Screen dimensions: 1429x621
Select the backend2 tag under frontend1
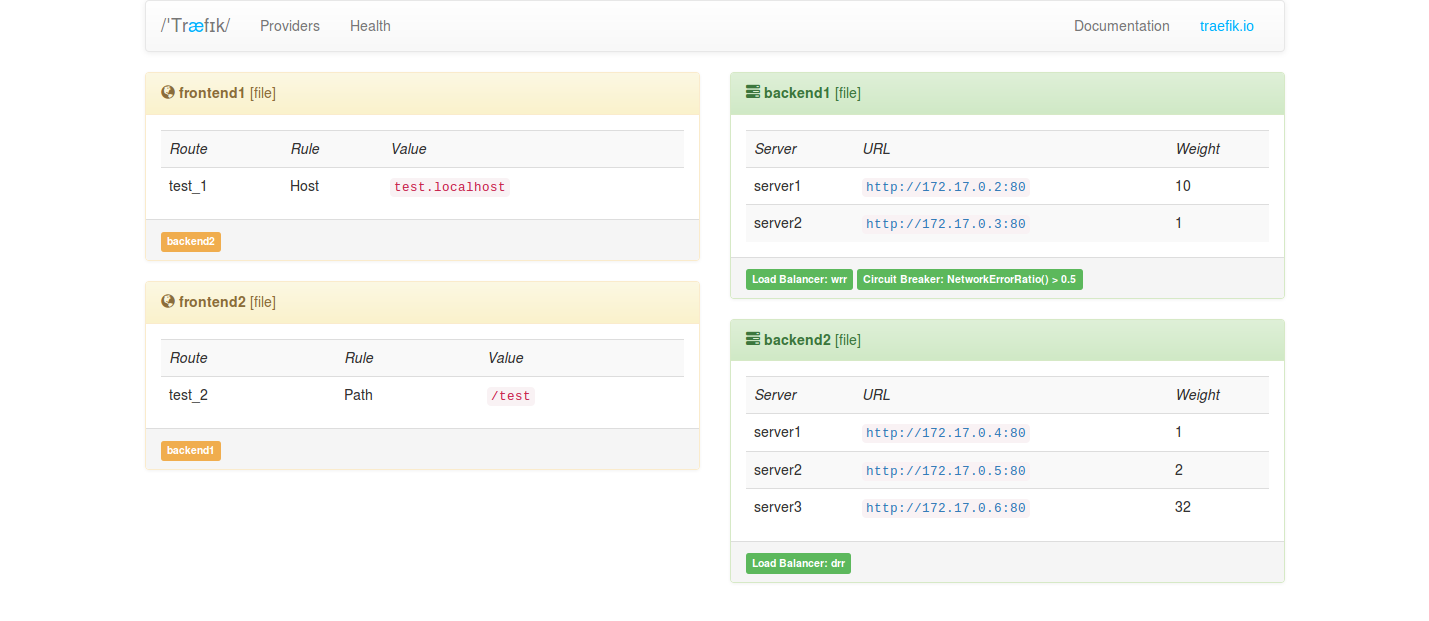(190, 241)
